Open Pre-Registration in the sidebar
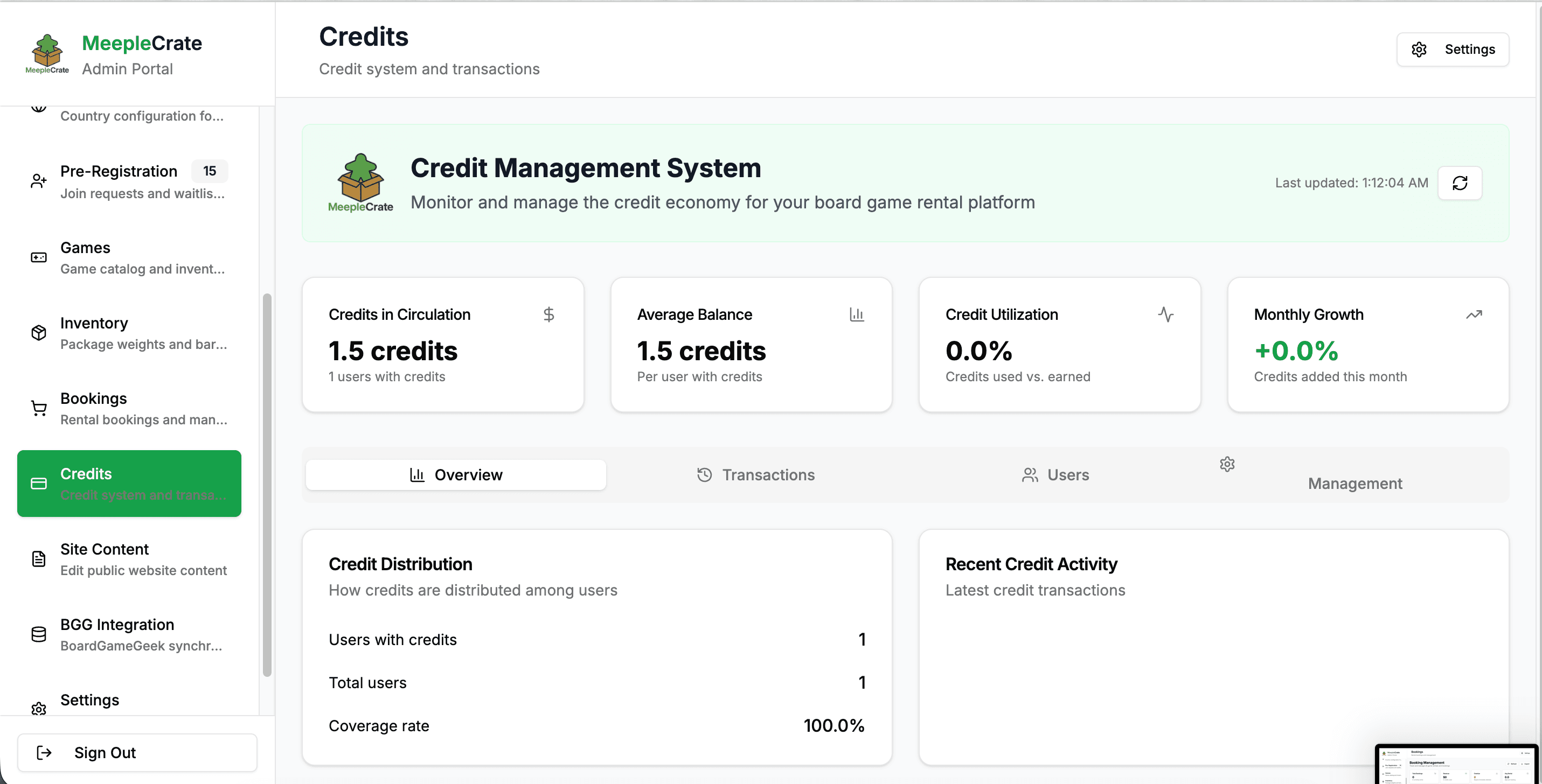The height and width of the screenshot is (784, 1542). pyautogui.click(x=129, y=181)
